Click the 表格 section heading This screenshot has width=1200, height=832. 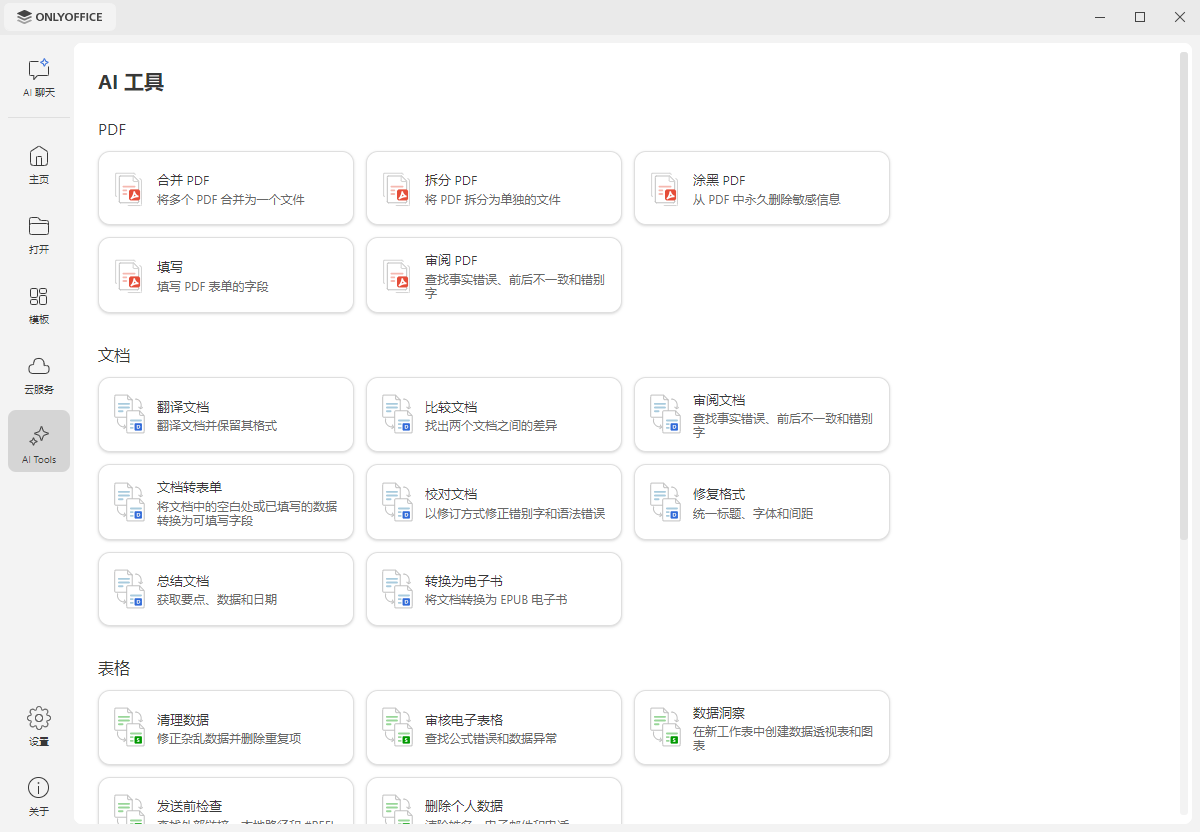coord(114,669)
